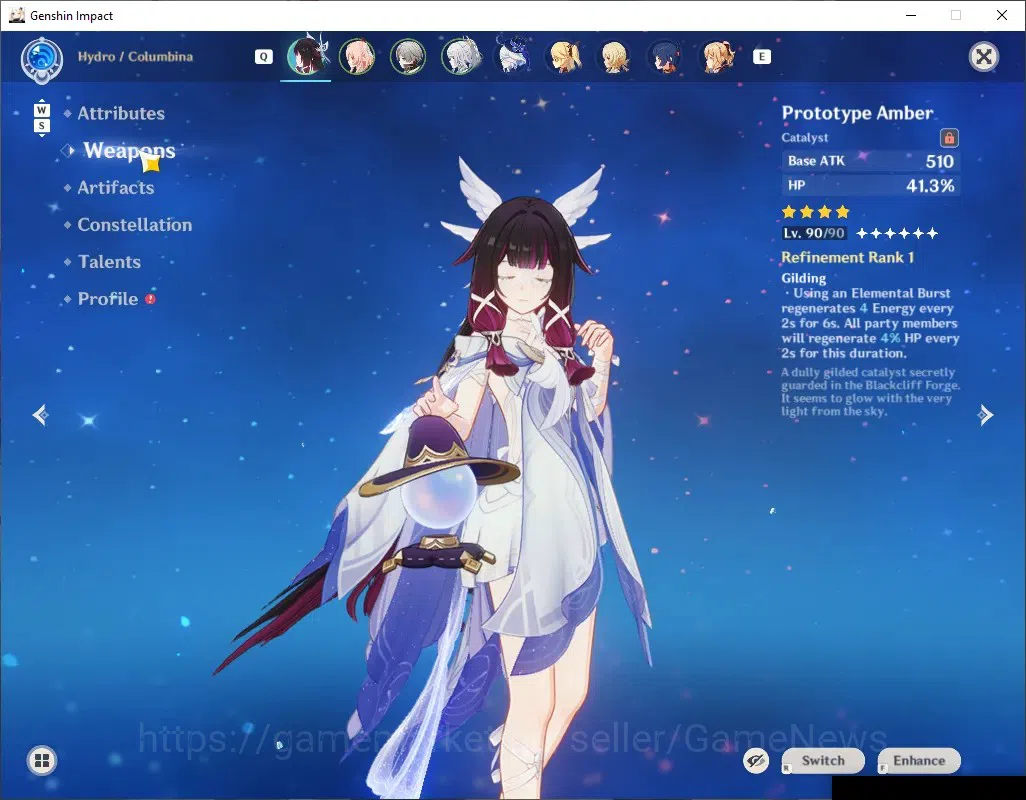
Task: Click the Prototype Amber weapon name
Action: coord(857,113)
